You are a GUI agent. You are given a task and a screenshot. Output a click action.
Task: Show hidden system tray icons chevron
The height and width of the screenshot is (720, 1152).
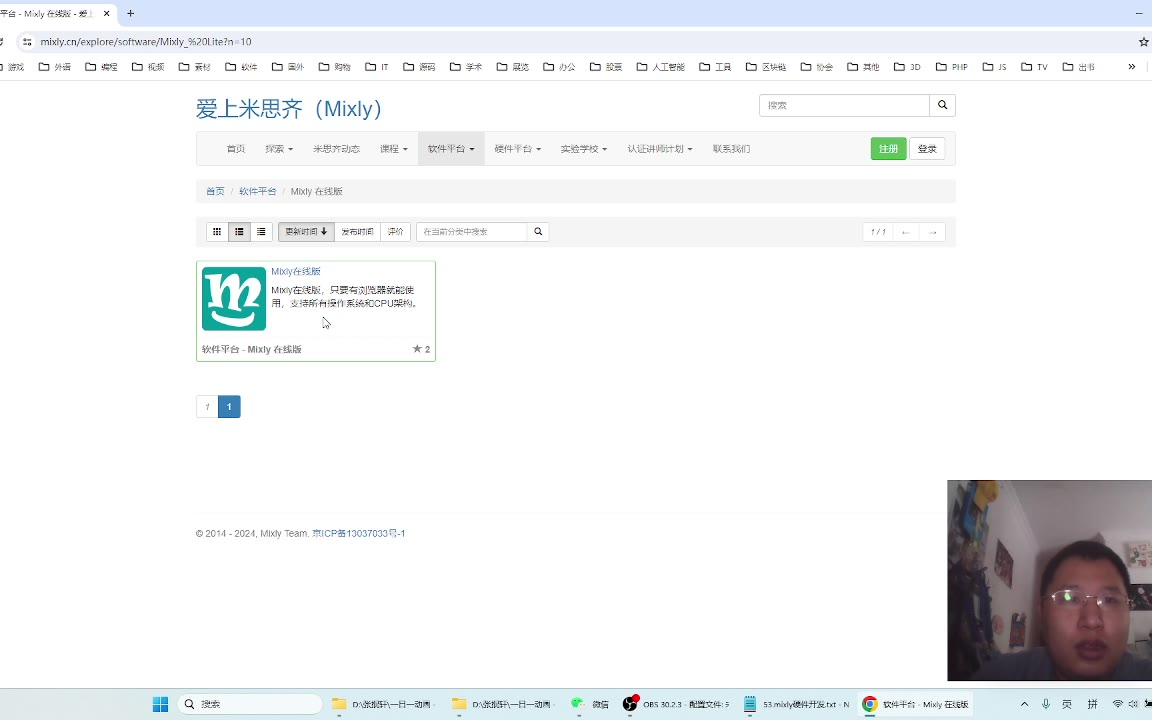tap(1024, 704)
